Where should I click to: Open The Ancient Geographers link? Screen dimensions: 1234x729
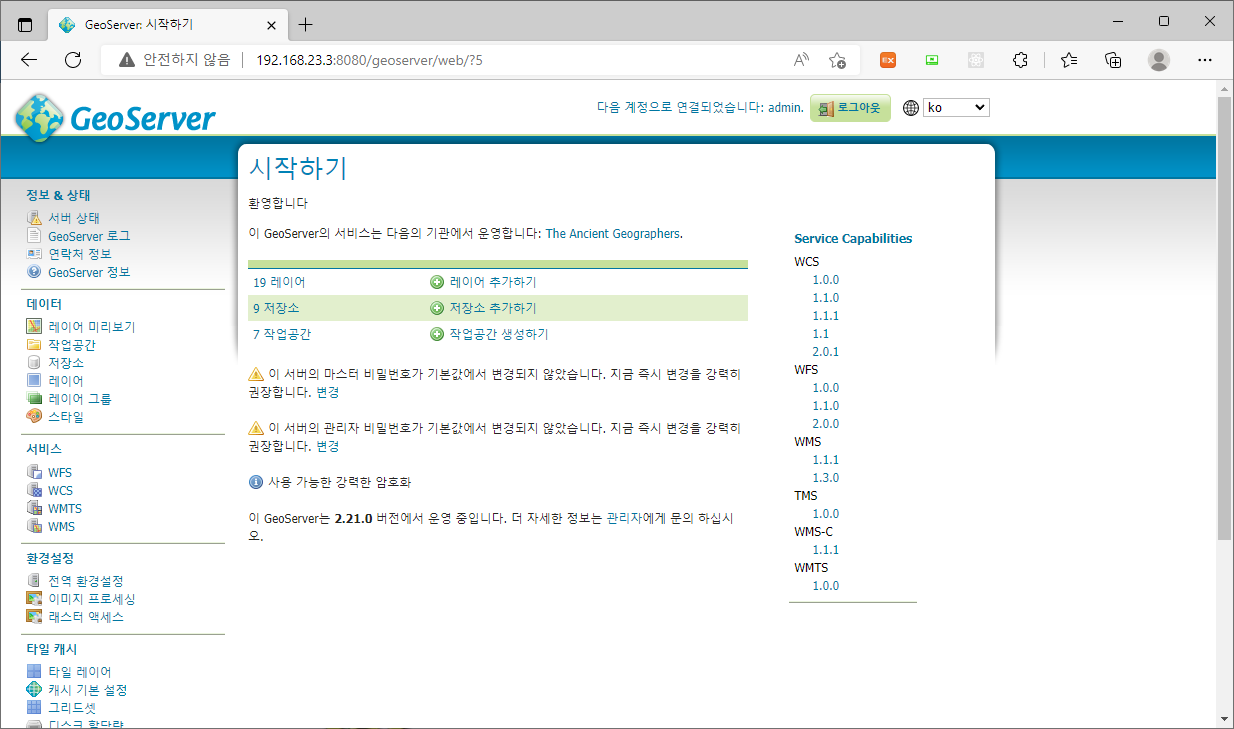coord(612,234)
